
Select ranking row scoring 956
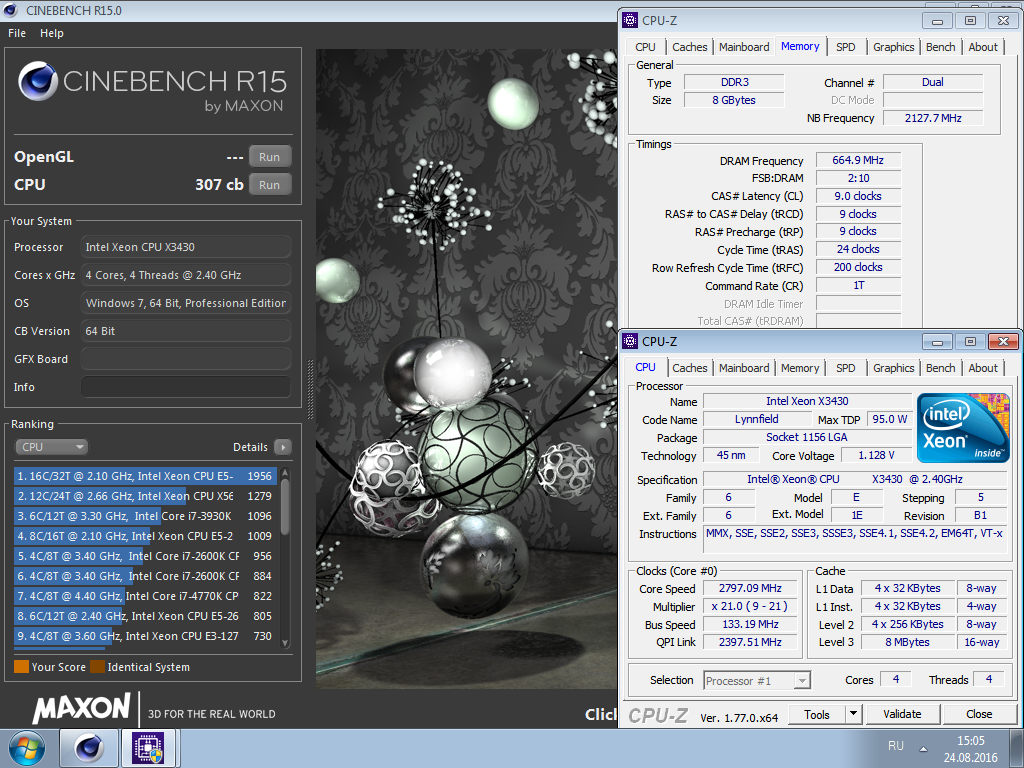(x=146, y=556)
